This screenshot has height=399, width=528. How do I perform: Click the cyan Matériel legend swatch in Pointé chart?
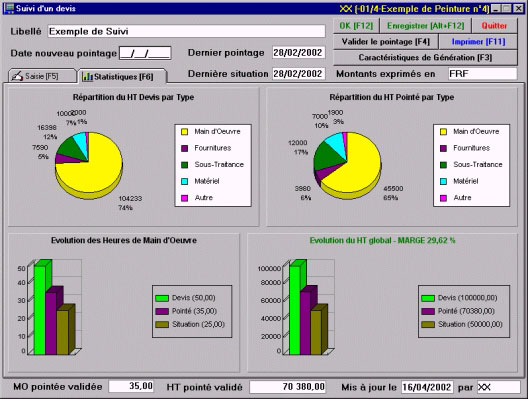coord(443,181)
